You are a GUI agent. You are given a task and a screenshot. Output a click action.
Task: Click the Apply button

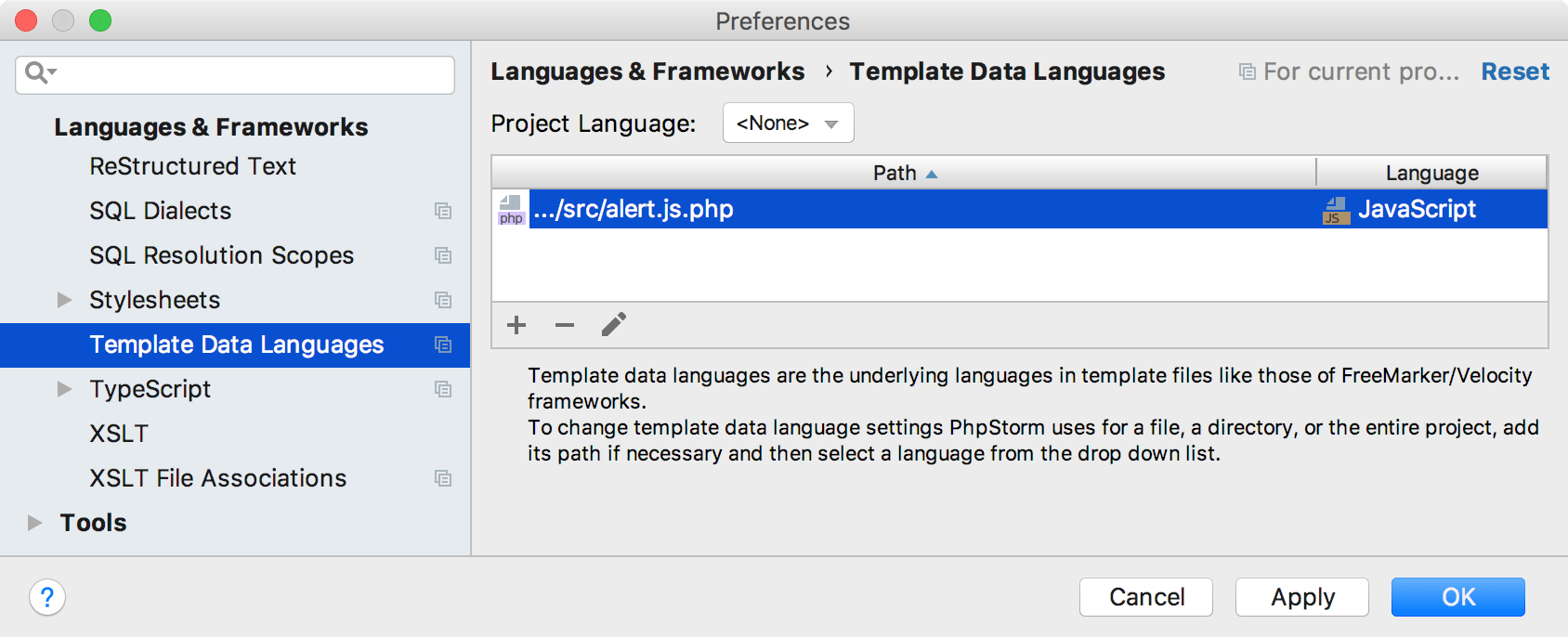[x=1300, y=597]
